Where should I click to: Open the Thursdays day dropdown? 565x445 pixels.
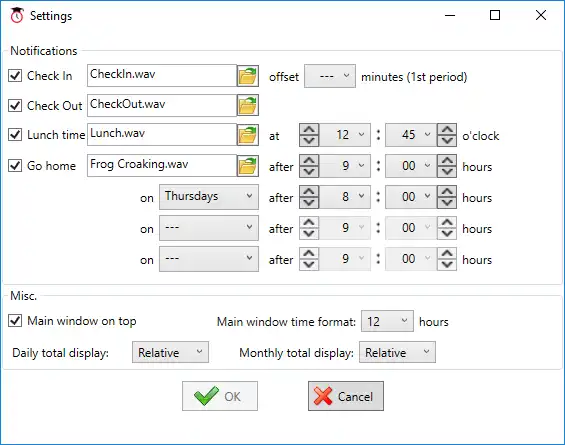pos(209,197)
